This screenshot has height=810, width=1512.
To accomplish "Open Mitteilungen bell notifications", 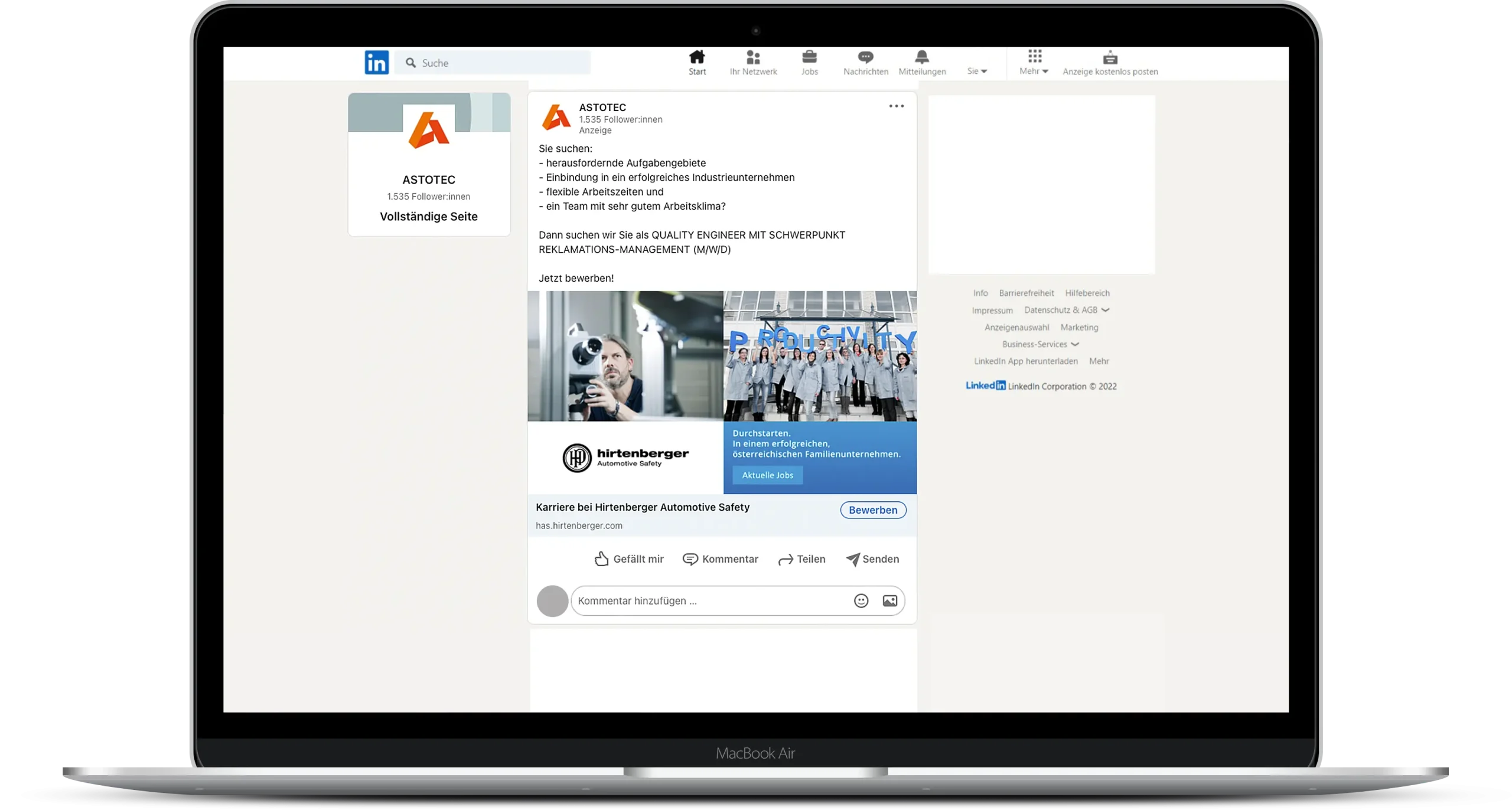I will click(921, 57).
